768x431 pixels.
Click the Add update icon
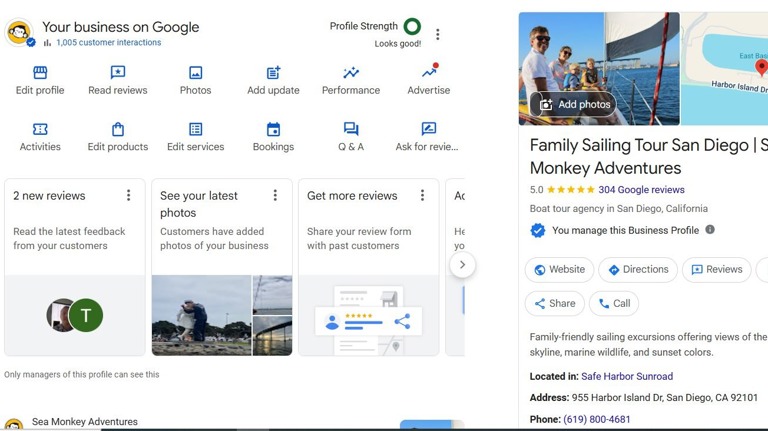pos(273,73)
